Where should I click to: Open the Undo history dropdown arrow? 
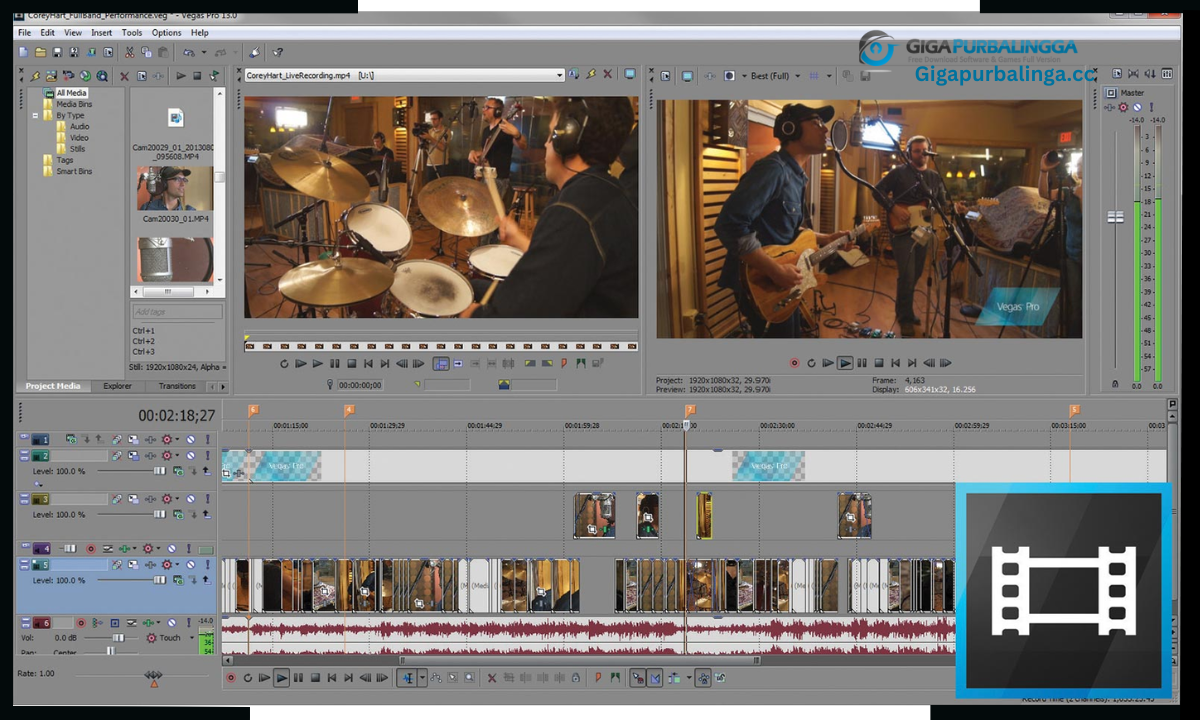(x=204, y=52)
